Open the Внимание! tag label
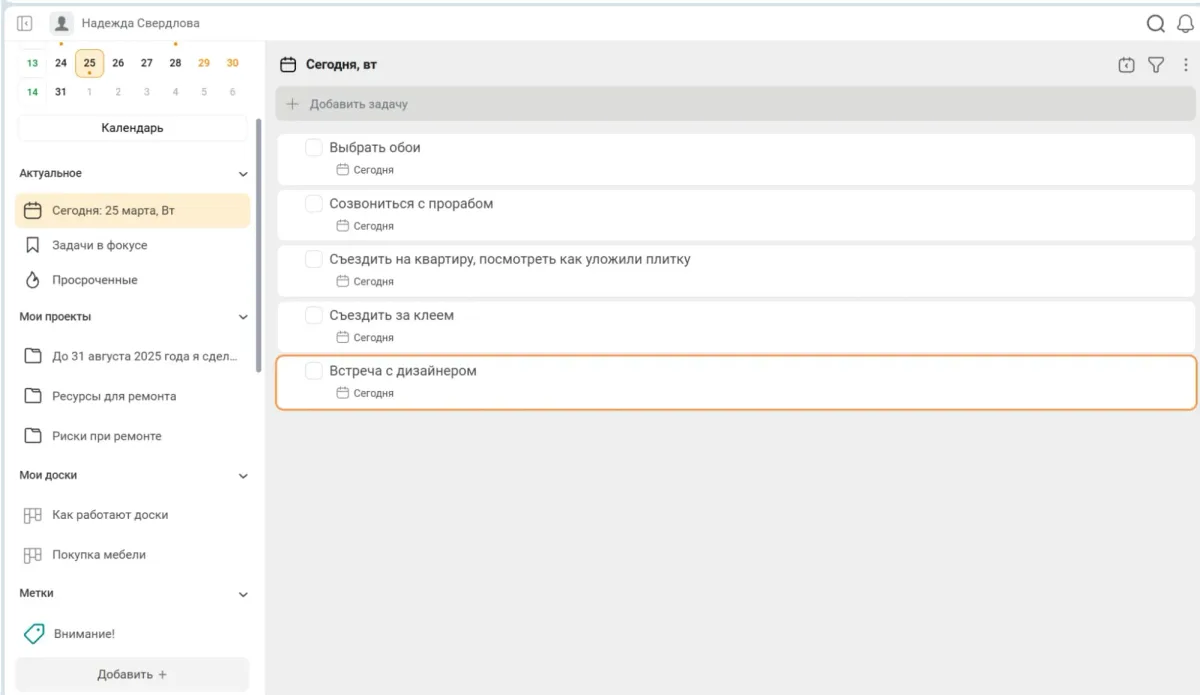Image resolution: width=1200 pixels, height=695 pixels. coord(83,634)
